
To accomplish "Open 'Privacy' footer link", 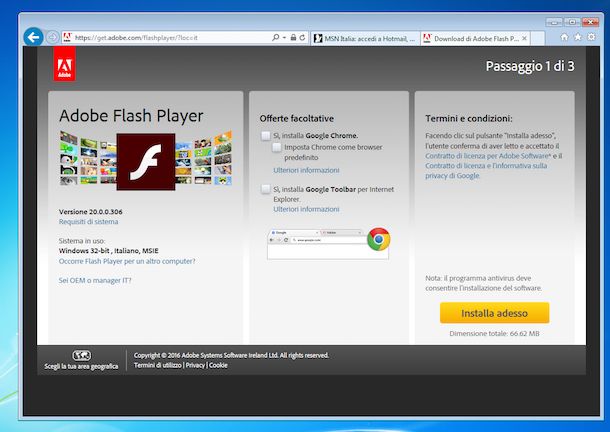I will 195,365.
